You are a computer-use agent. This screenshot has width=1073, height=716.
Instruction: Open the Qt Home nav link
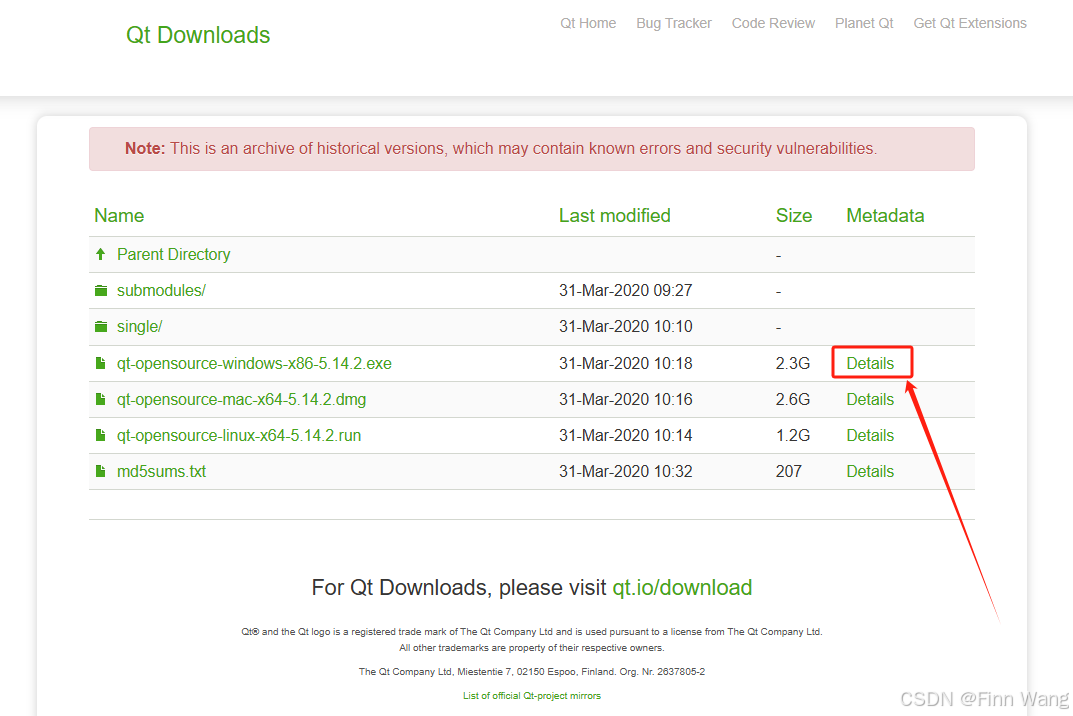[x=588, y=23]
